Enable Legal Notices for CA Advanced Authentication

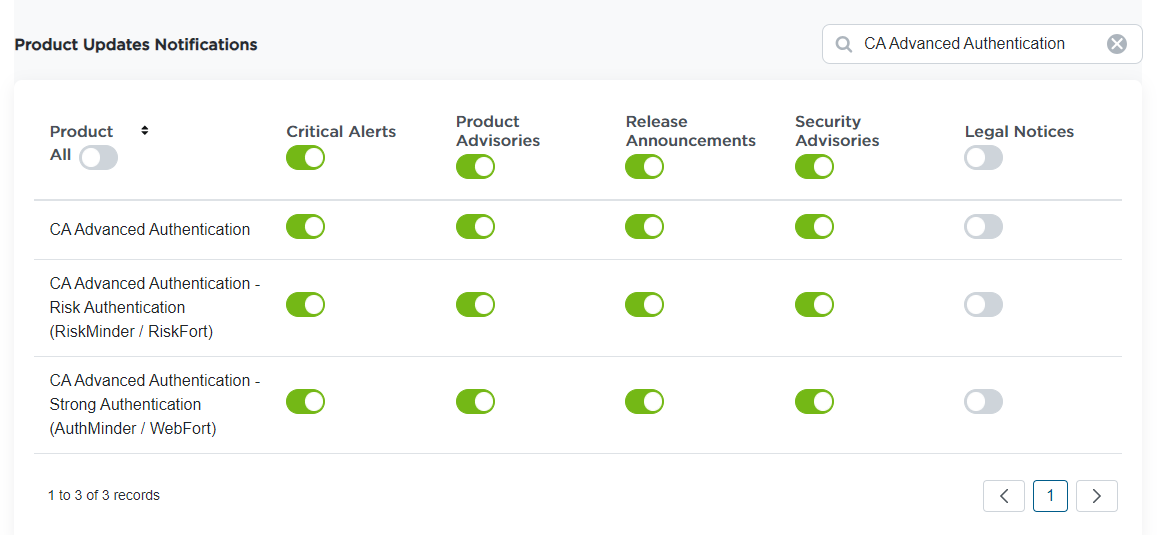coord(983,227)
